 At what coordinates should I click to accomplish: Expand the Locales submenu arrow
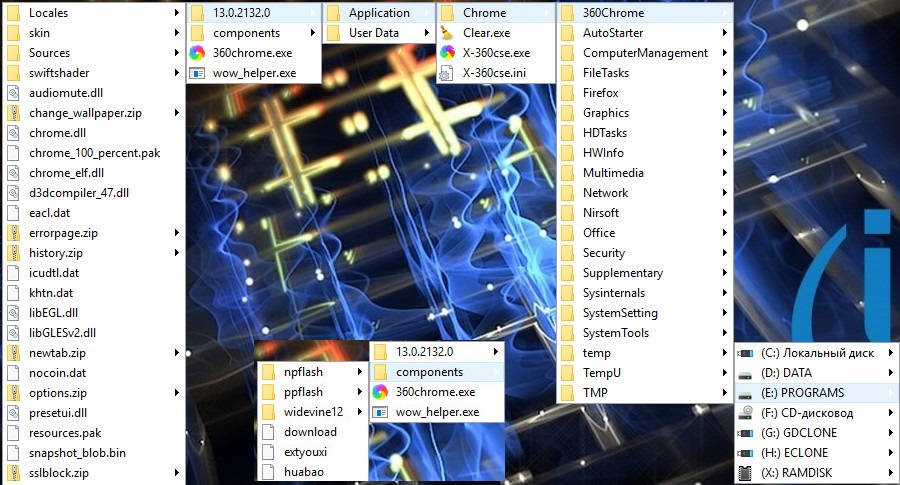[177, 13]
